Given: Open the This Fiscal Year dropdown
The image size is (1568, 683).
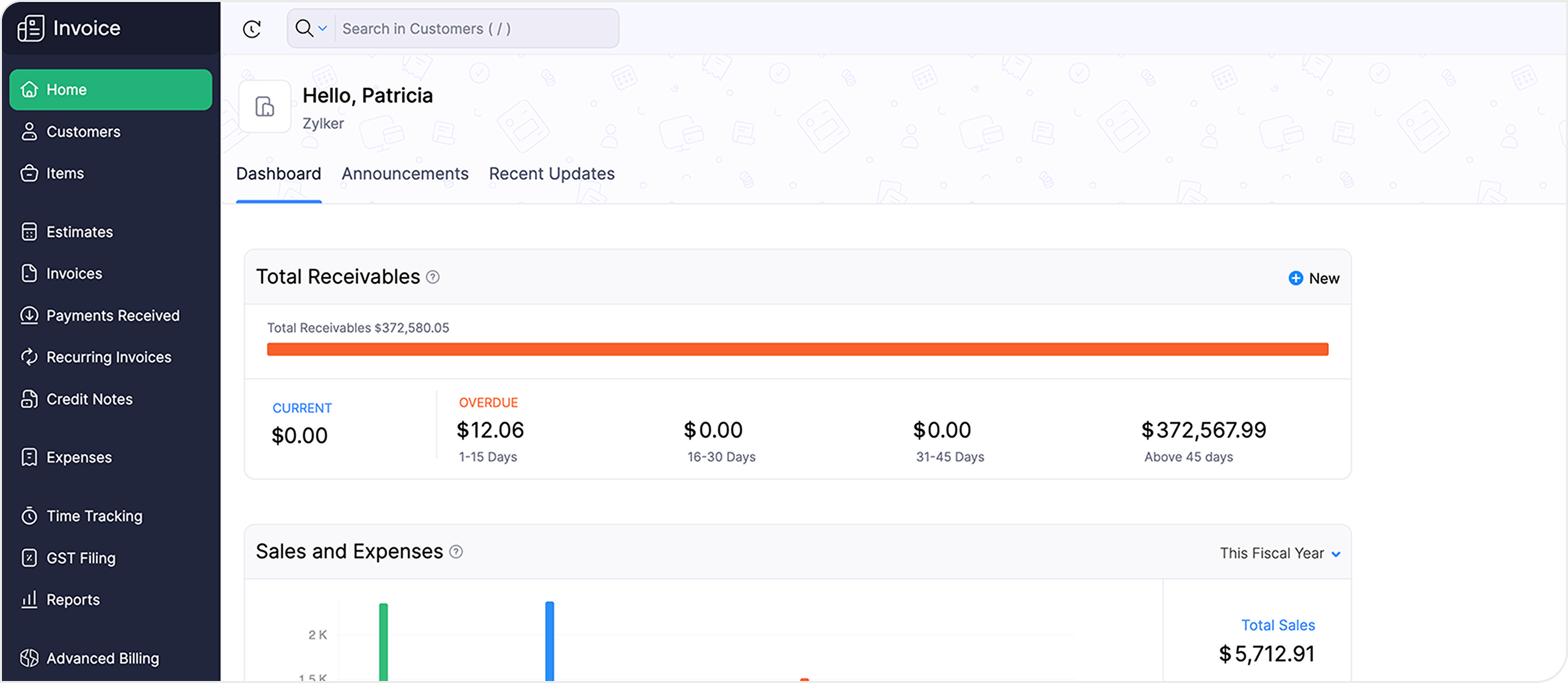Looking at the screenshot, I should 1280,553.
